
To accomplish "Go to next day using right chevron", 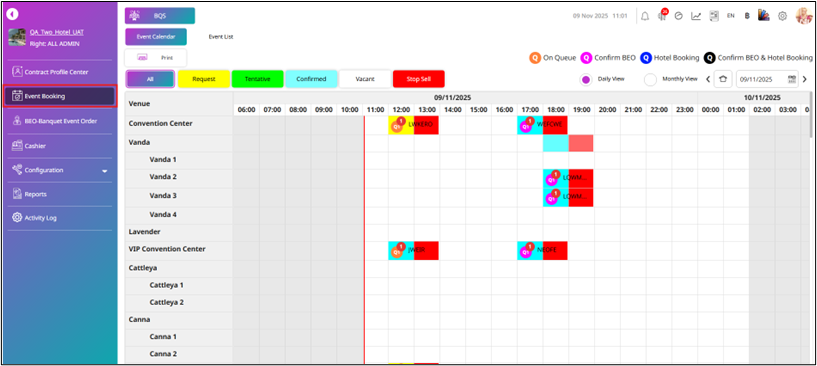I will click(x=804, y=79).
